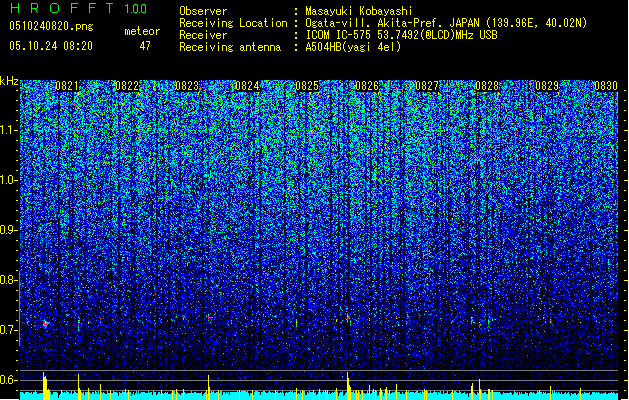This screenshot has height=400, width=629.
Task: Click the tallest yellow power spike before 0821
Action: point(44,386)
